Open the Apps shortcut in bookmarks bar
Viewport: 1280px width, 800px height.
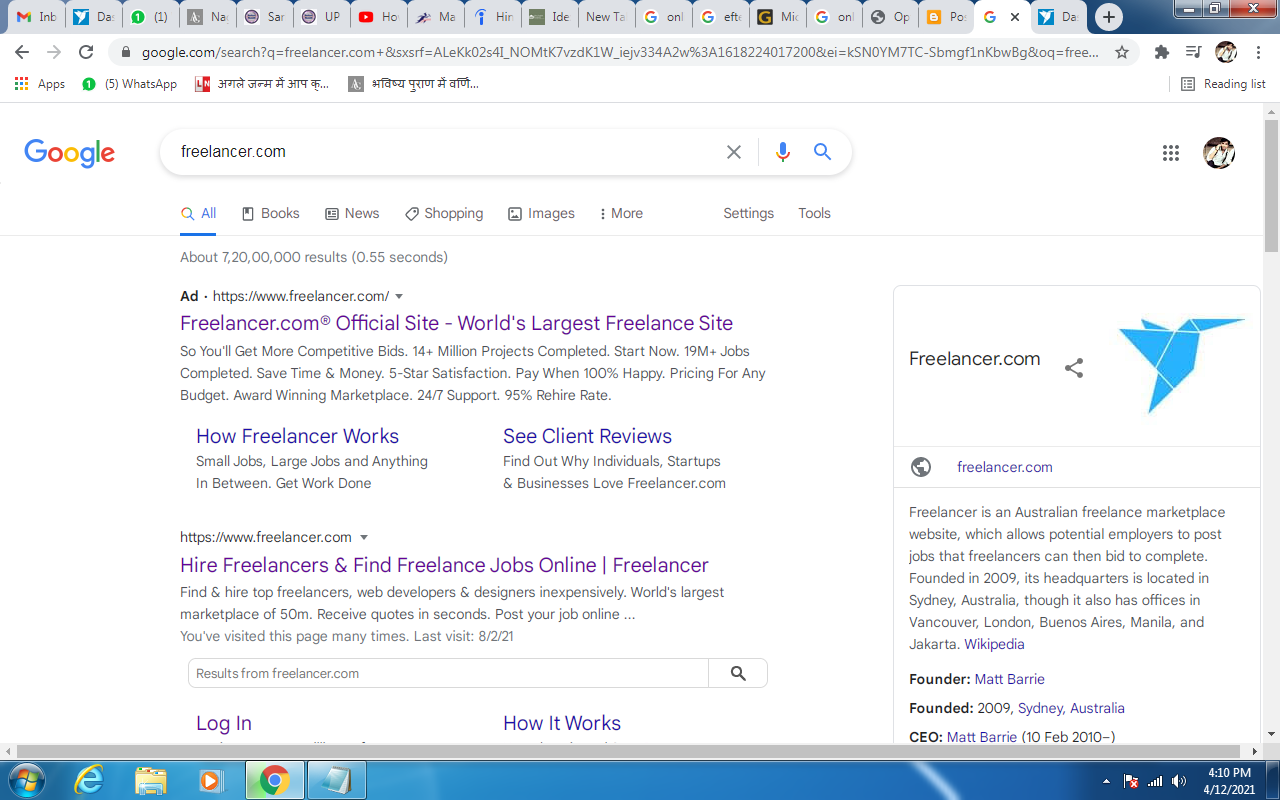pyautogui.click(x=40, y=84)
